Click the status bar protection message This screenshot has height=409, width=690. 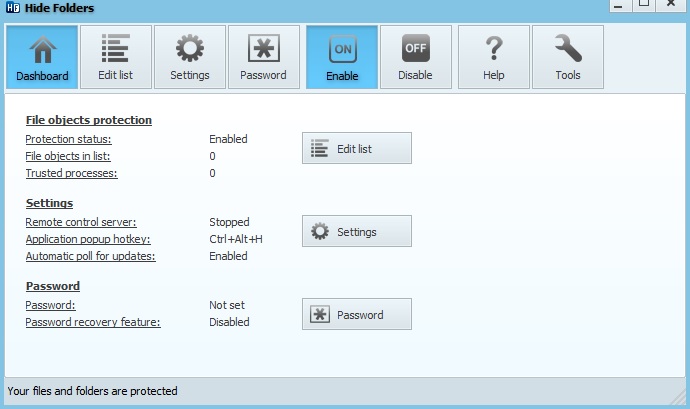coord(92,391)
